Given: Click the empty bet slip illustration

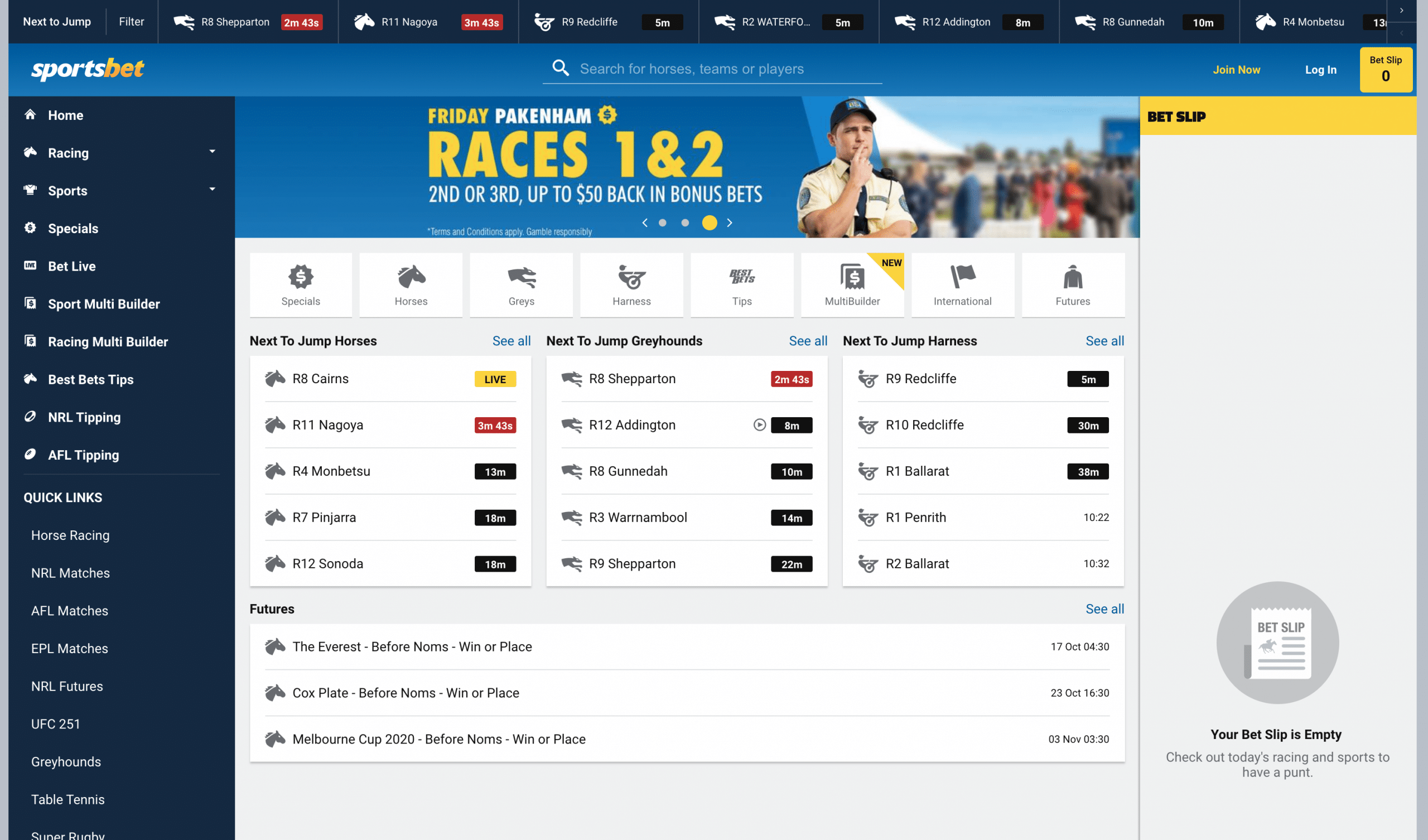Looking at the screenshot, I should click(x=1277, y=642).
